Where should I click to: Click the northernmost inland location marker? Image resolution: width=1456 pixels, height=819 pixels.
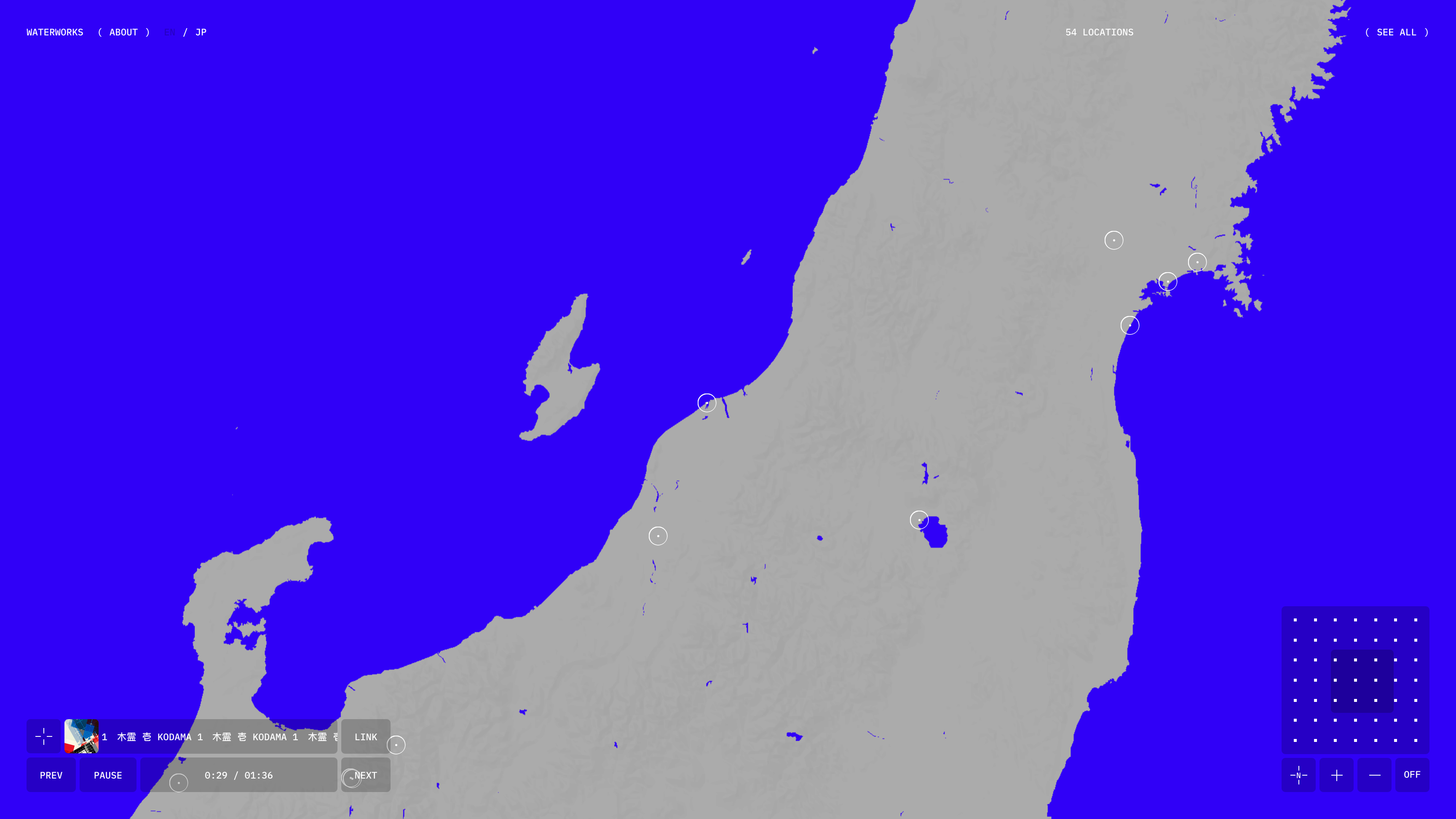pyautogui.click(x=1113, y=240)
